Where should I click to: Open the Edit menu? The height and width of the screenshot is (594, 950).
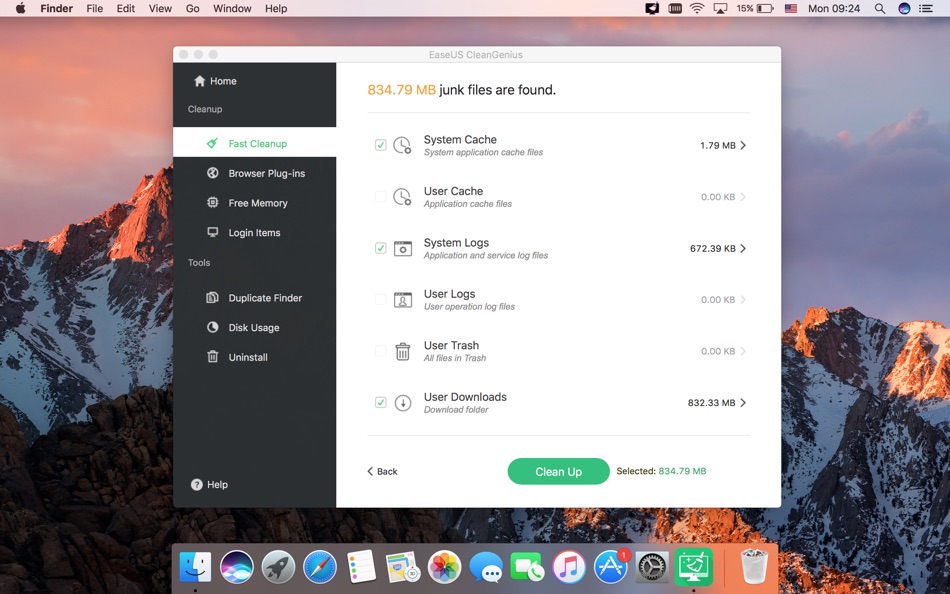[125, 8]
